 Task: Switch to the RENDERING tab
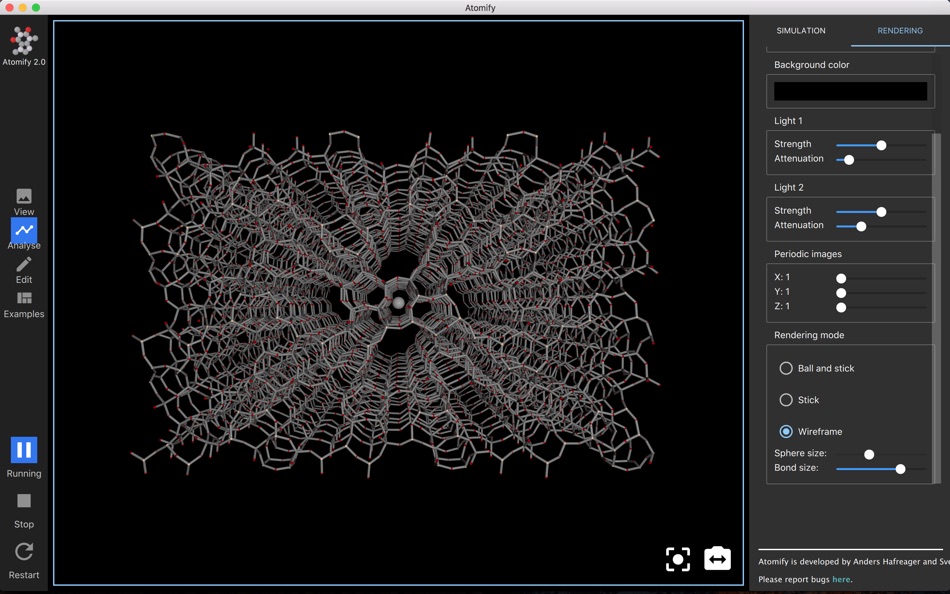pyautogui.click(x=900, y=30)
